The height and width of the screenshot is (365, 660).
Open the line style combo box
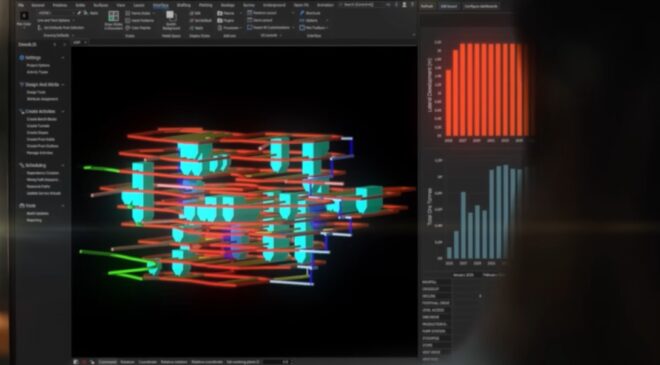[56, 13]
